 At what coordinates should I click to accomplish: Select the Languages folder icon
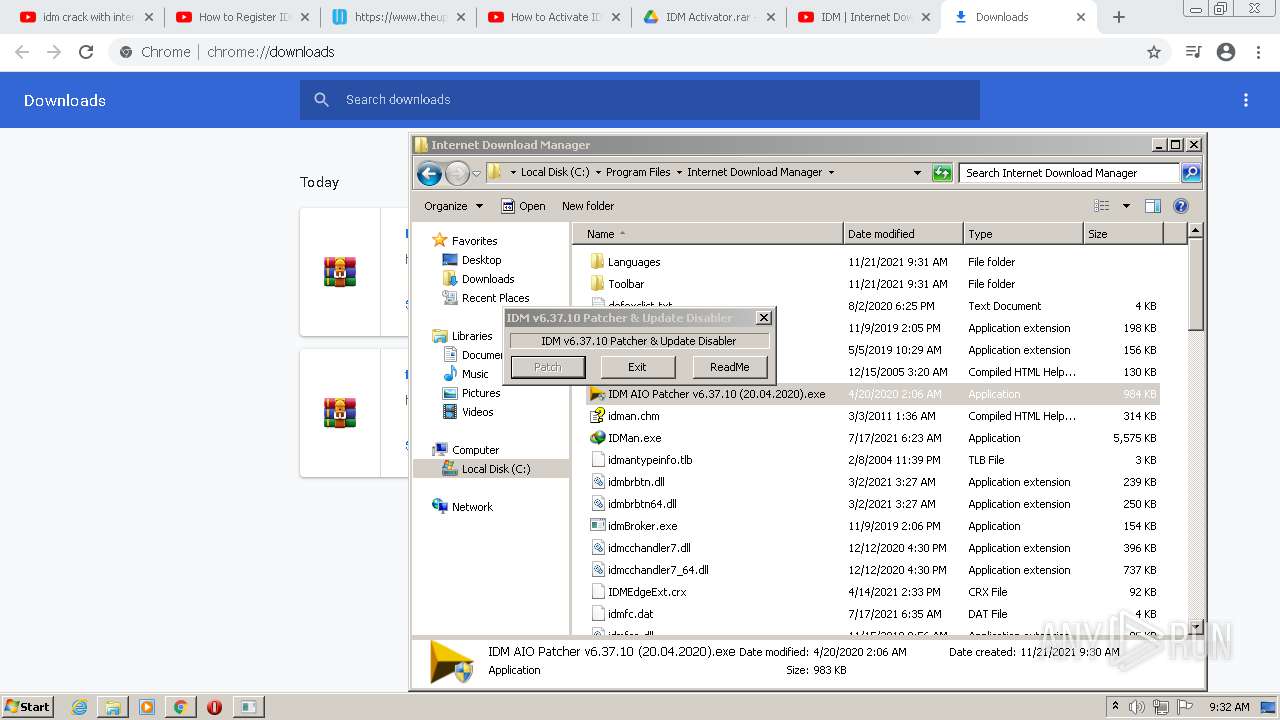click(597, 262)
